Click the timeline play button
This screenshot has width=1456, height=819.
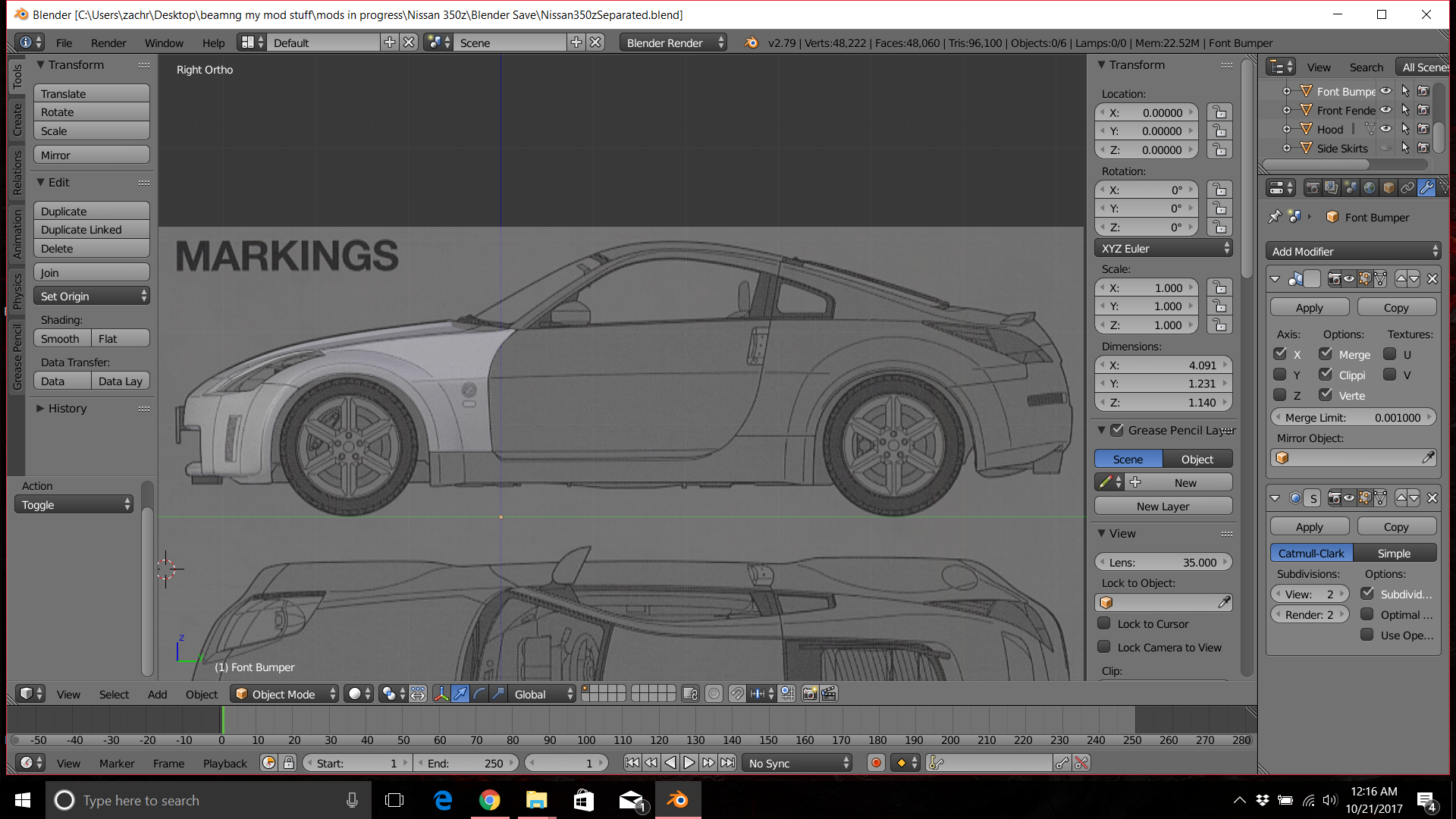(689, 763)
